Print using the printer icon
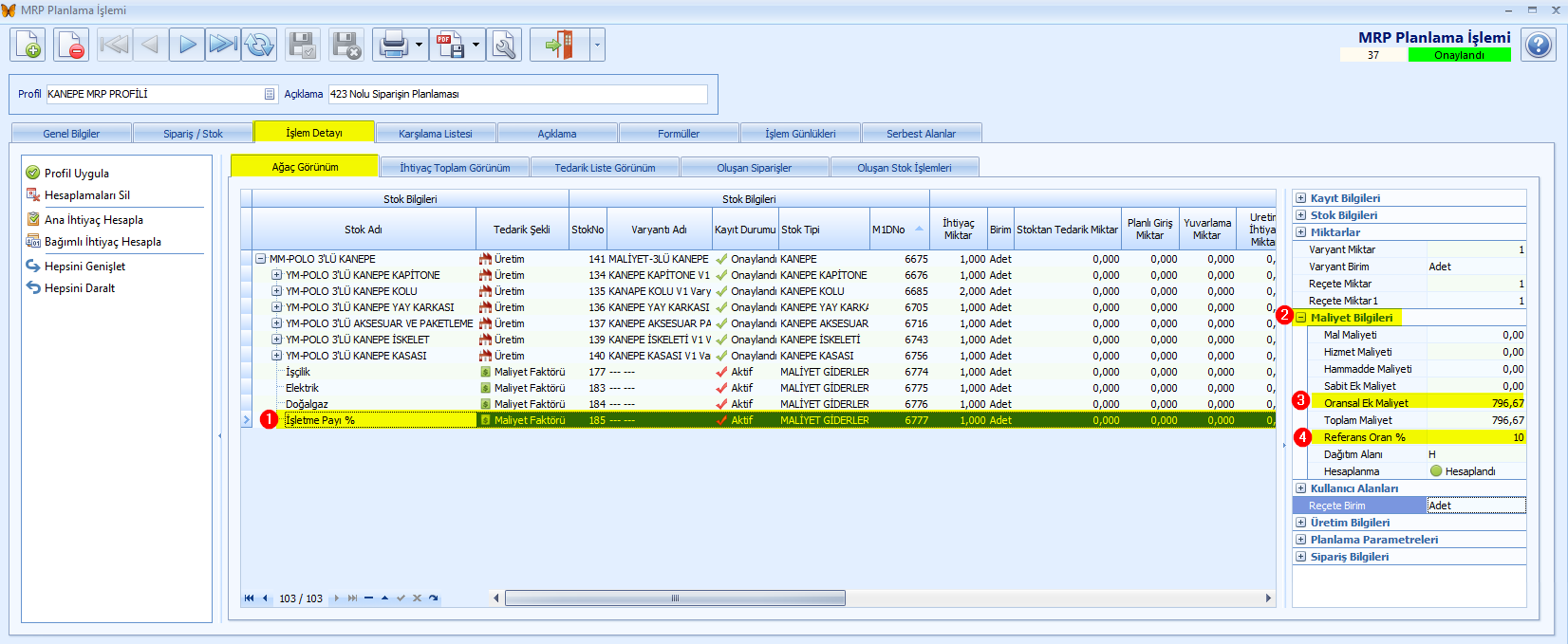This screenshot has width=1568, height=644. (393, 45)
